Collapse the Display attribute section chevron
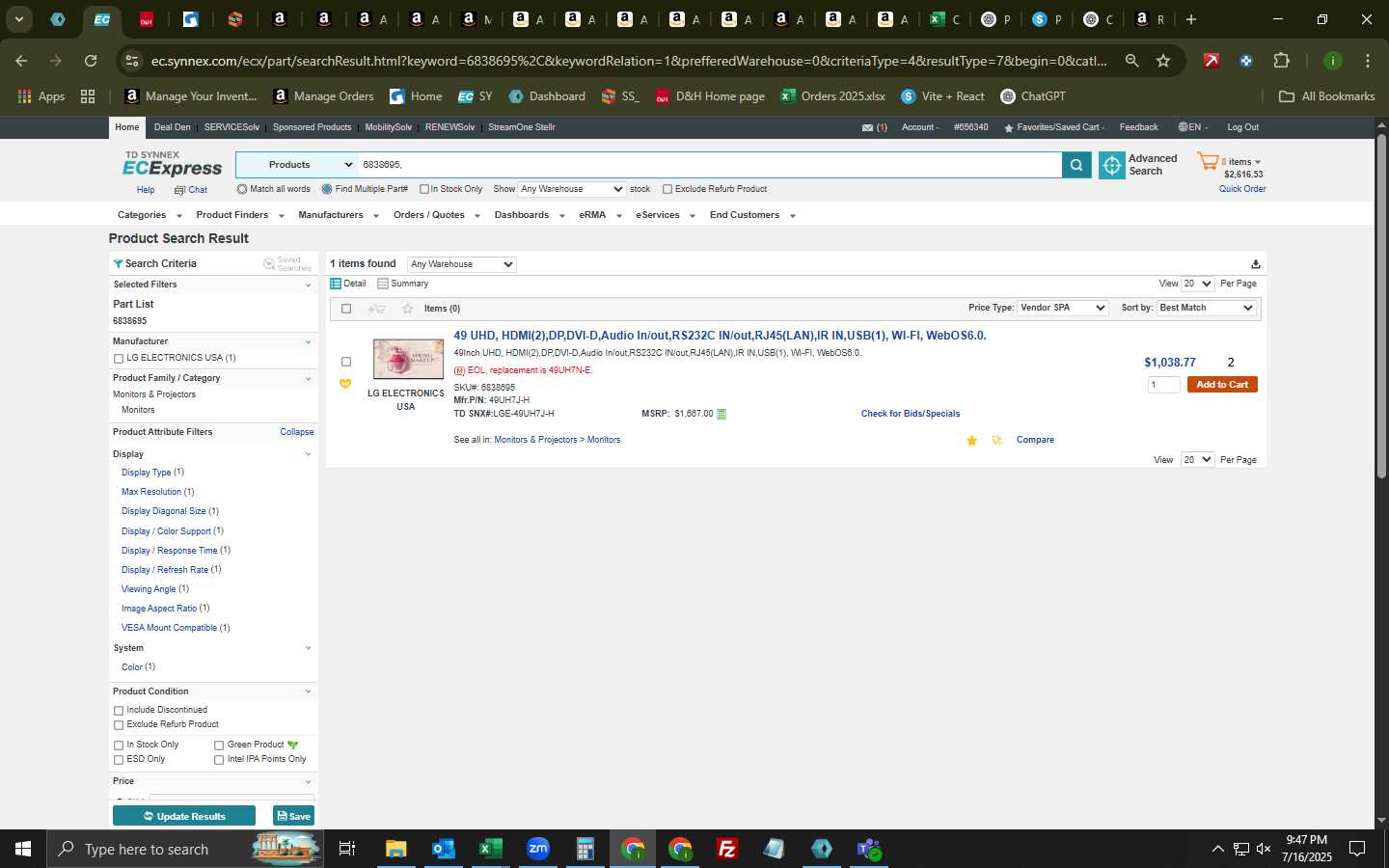This screenshot has width=1389, height=868. (309, 454)
